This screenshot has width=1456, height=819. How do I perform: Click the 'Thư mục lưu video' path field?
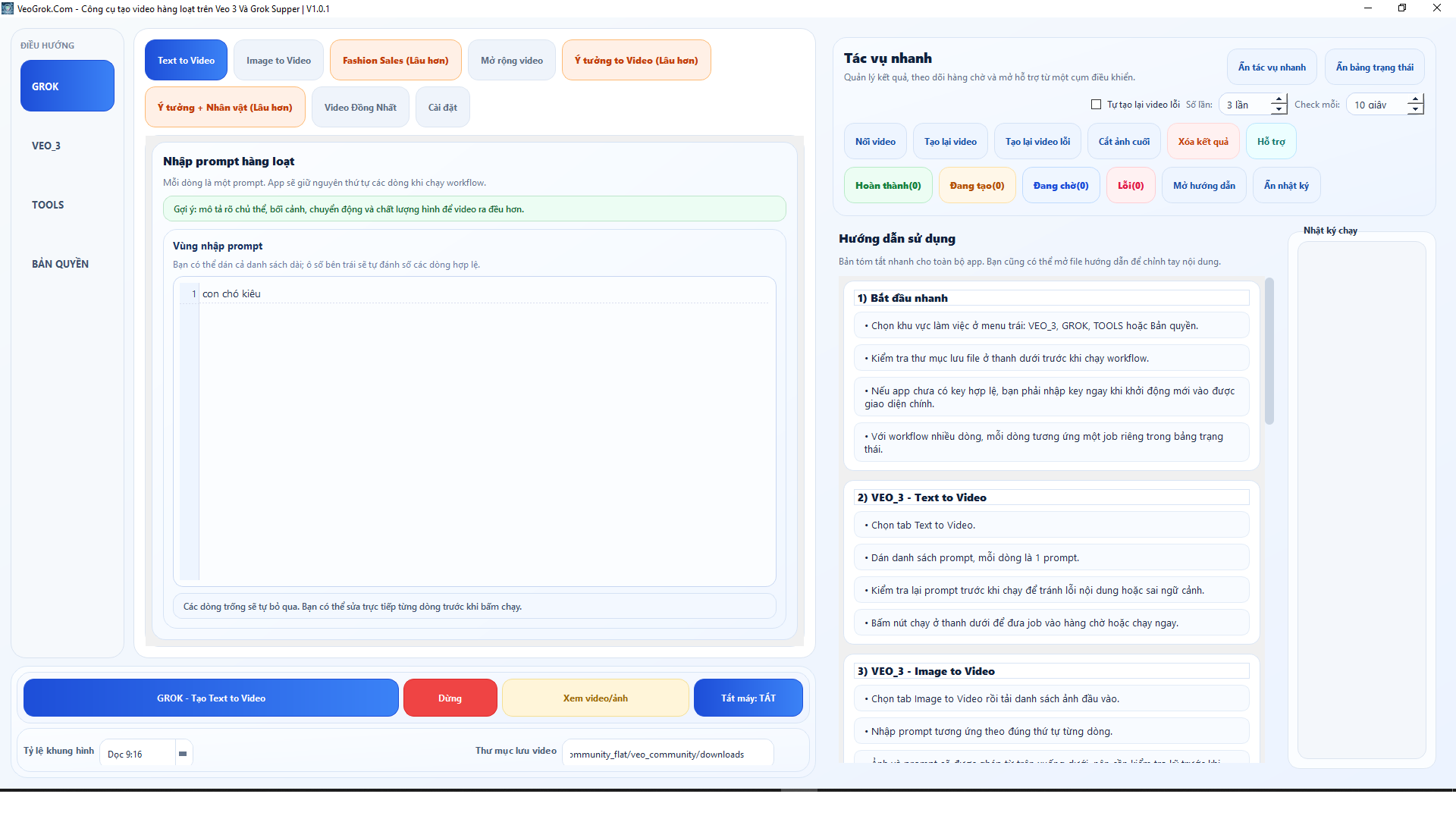667,754
